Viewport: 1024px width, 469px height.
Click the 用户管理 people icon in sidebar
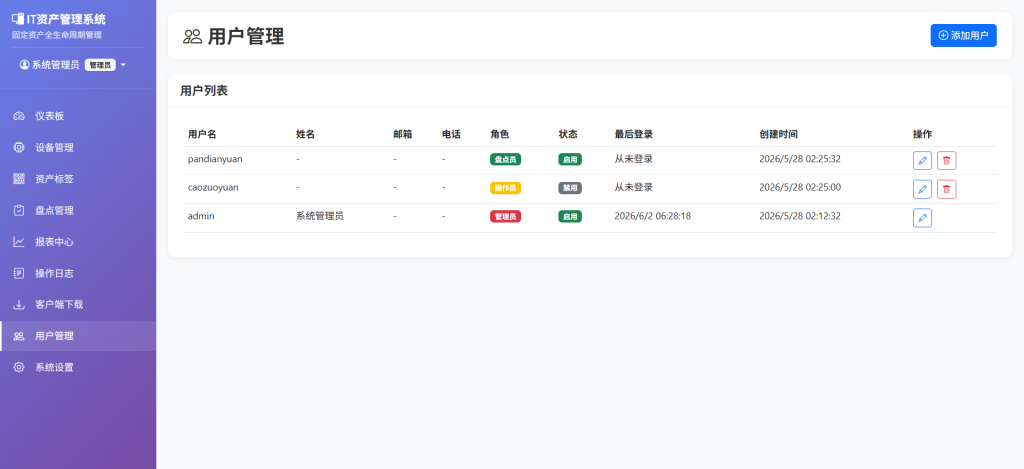point(19,336)
